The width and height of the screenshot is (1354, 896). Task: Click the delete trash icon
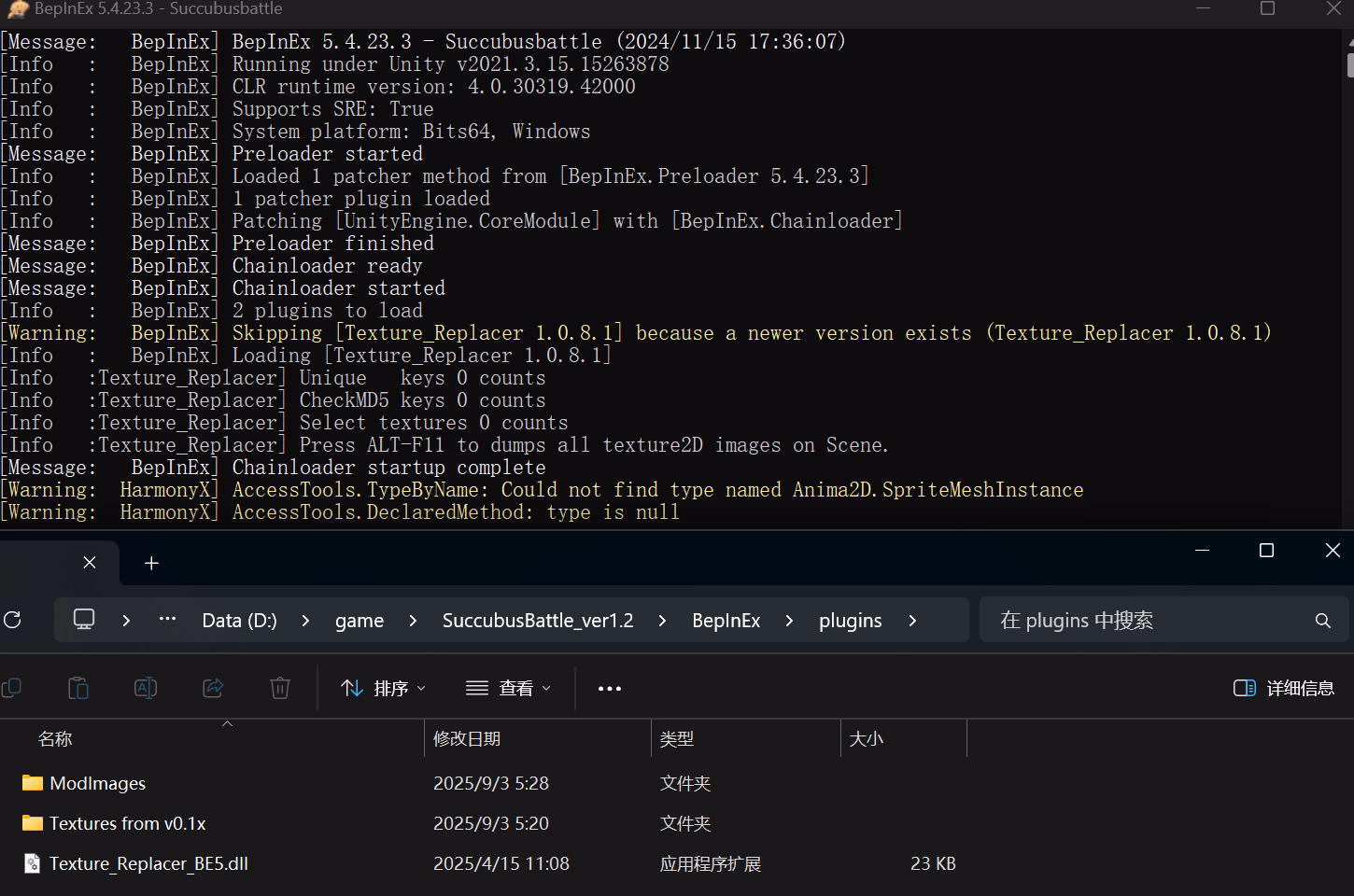[280, 689]
